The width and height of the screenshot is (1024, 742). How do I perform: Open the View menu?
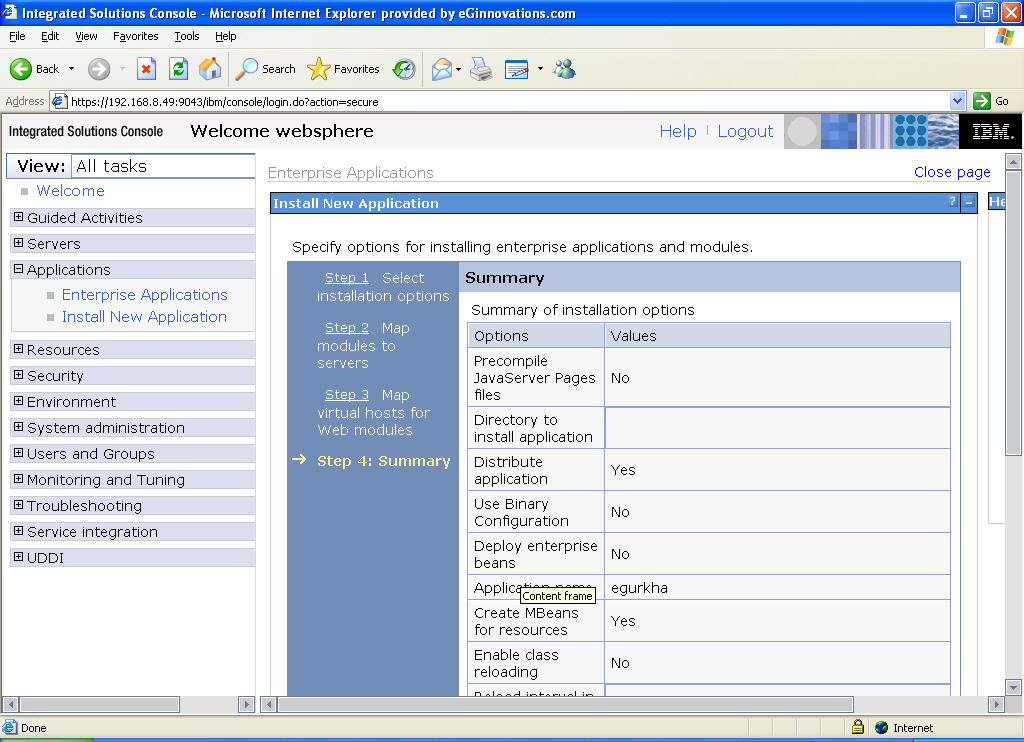86,36
